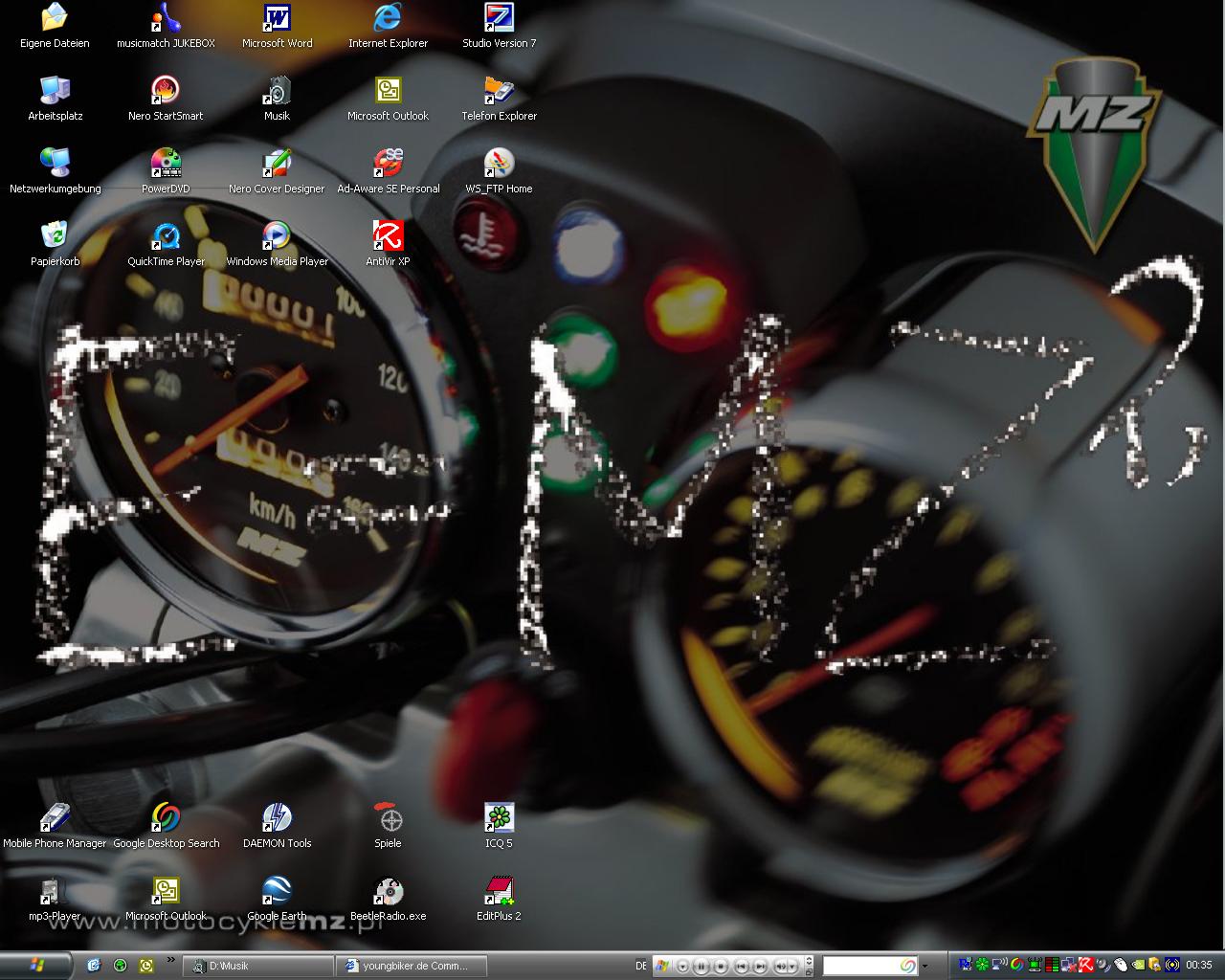Open the green globe quick launch icon

(120, 966)
